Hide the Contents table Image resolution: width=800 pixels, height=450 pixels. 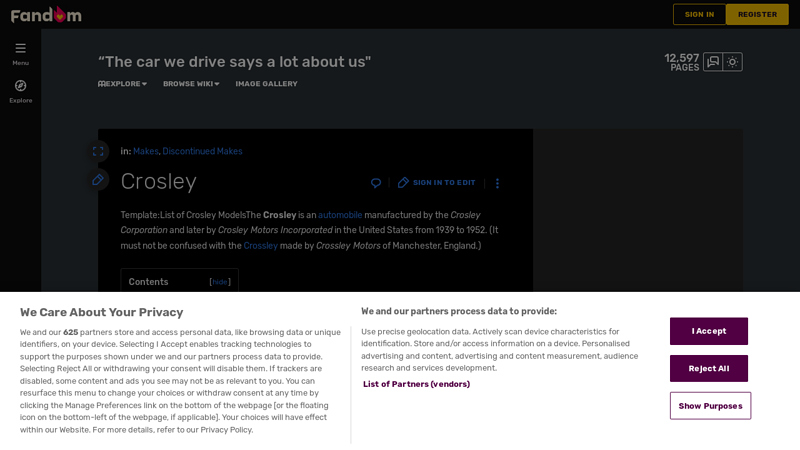[220, 282]
